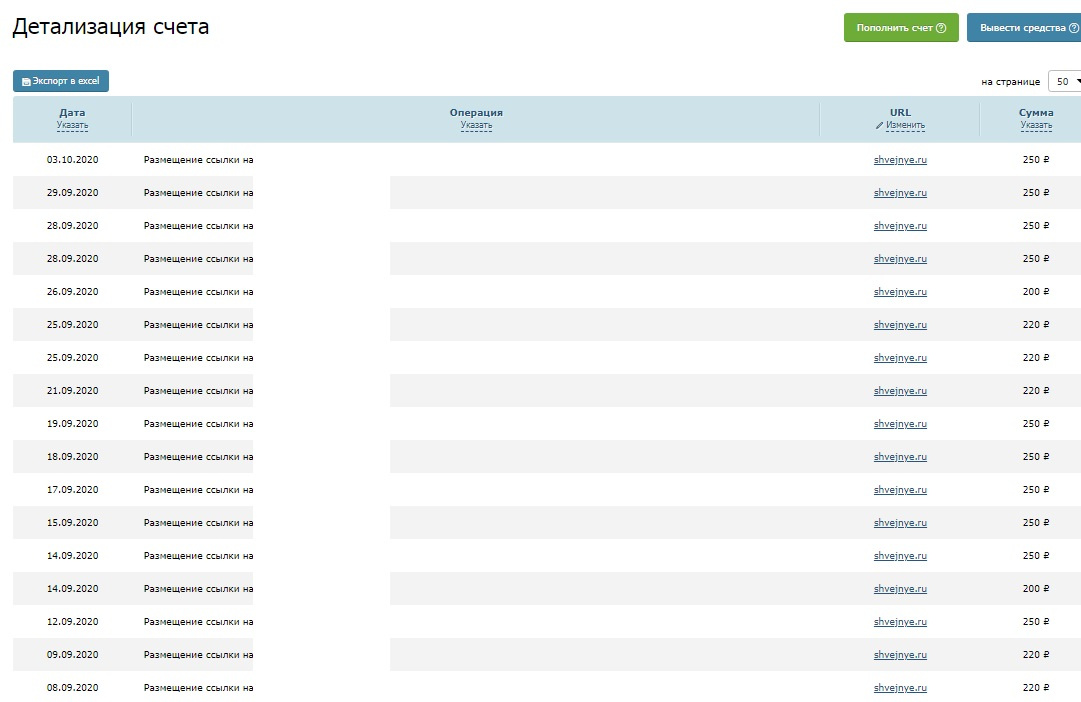Open shvejnye.ru link in 03.10.2020 row
The width and height of the screenshot is (1081, 702).
pos(900,159)
